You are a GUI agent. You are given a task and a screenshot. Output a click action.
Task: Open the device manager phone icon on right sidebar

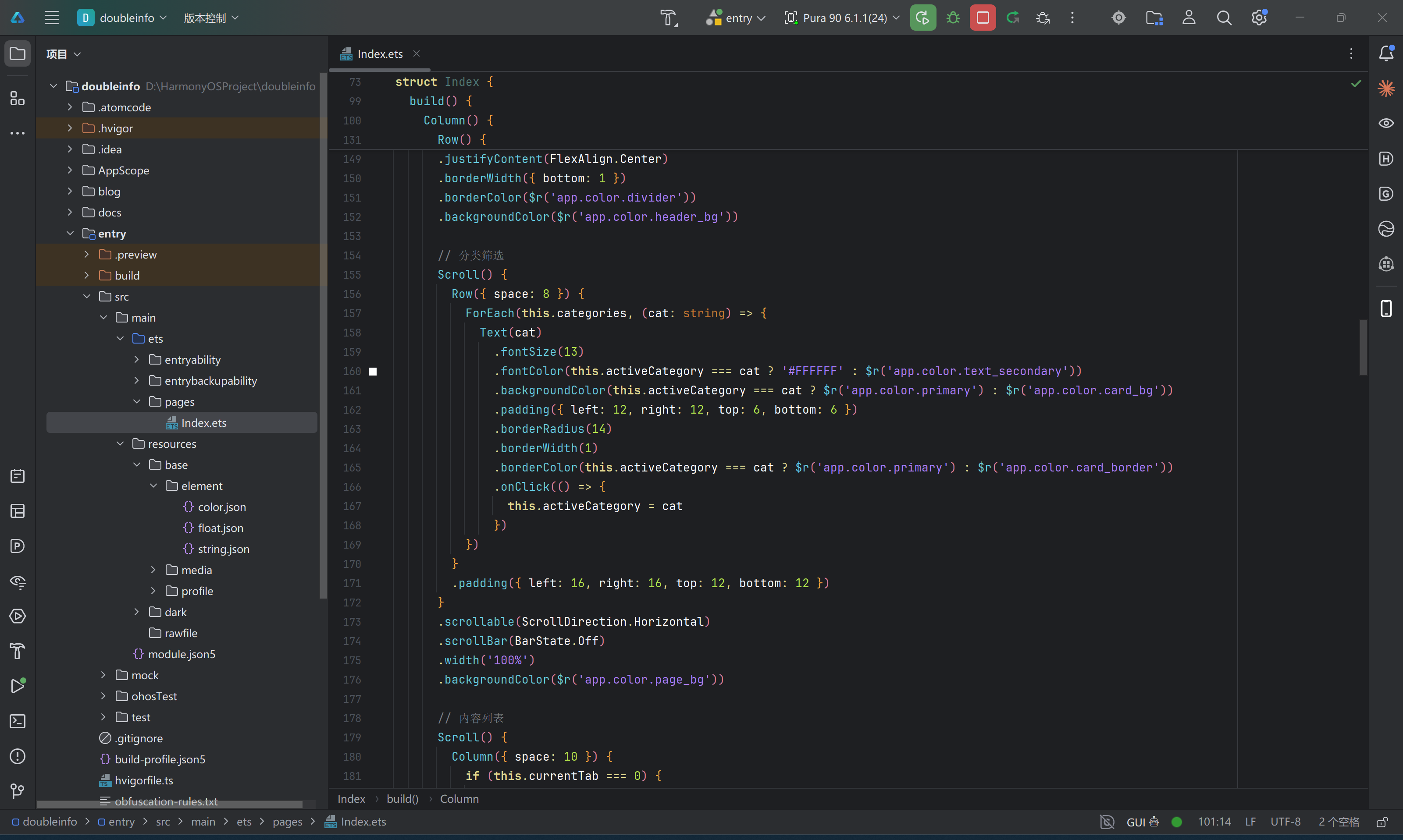(x=1386, y=308)
